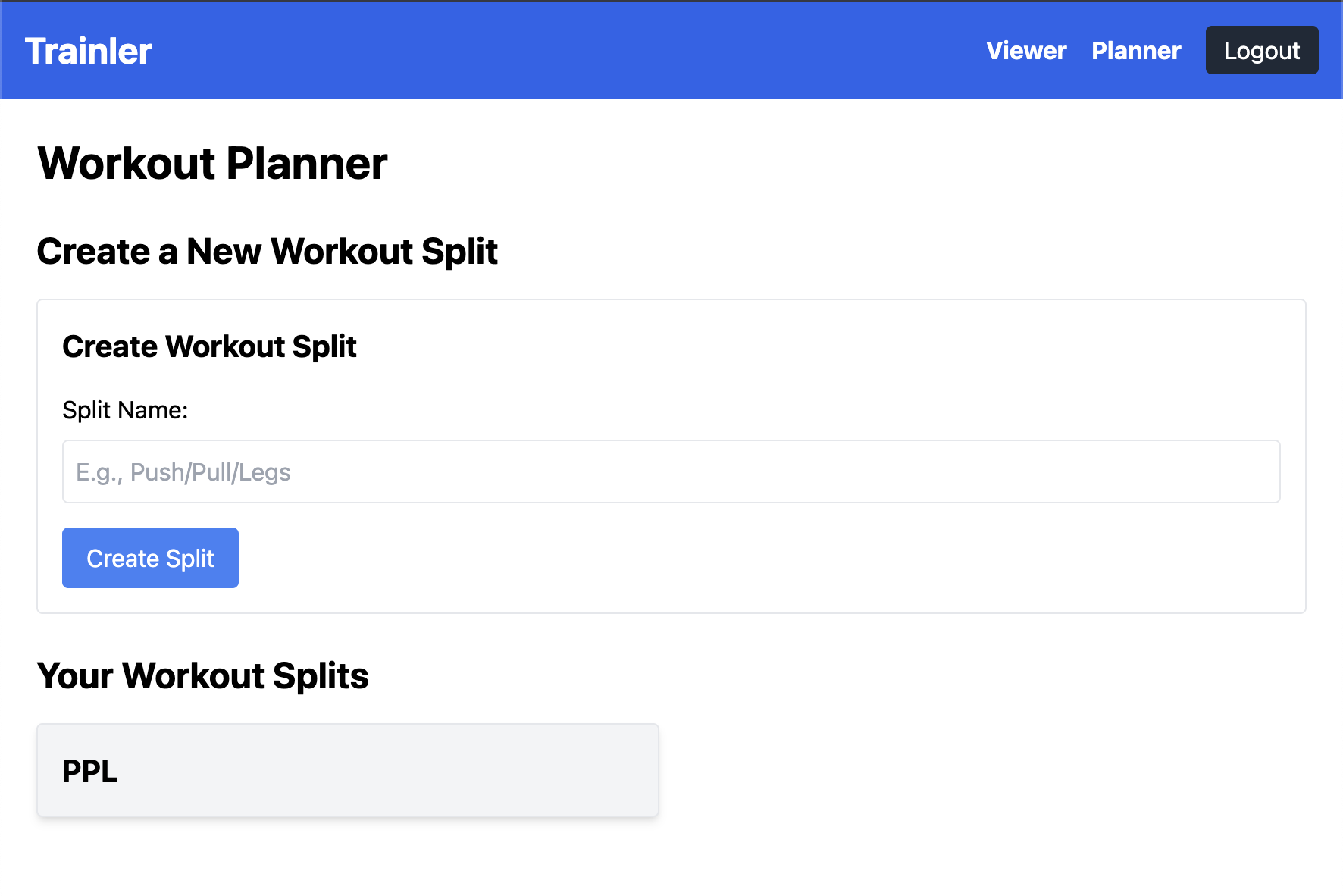Click the Push/Pull/Legs placeholder text box
The height and width of the screenshot is (896, 1343).
tap(670, 471)
